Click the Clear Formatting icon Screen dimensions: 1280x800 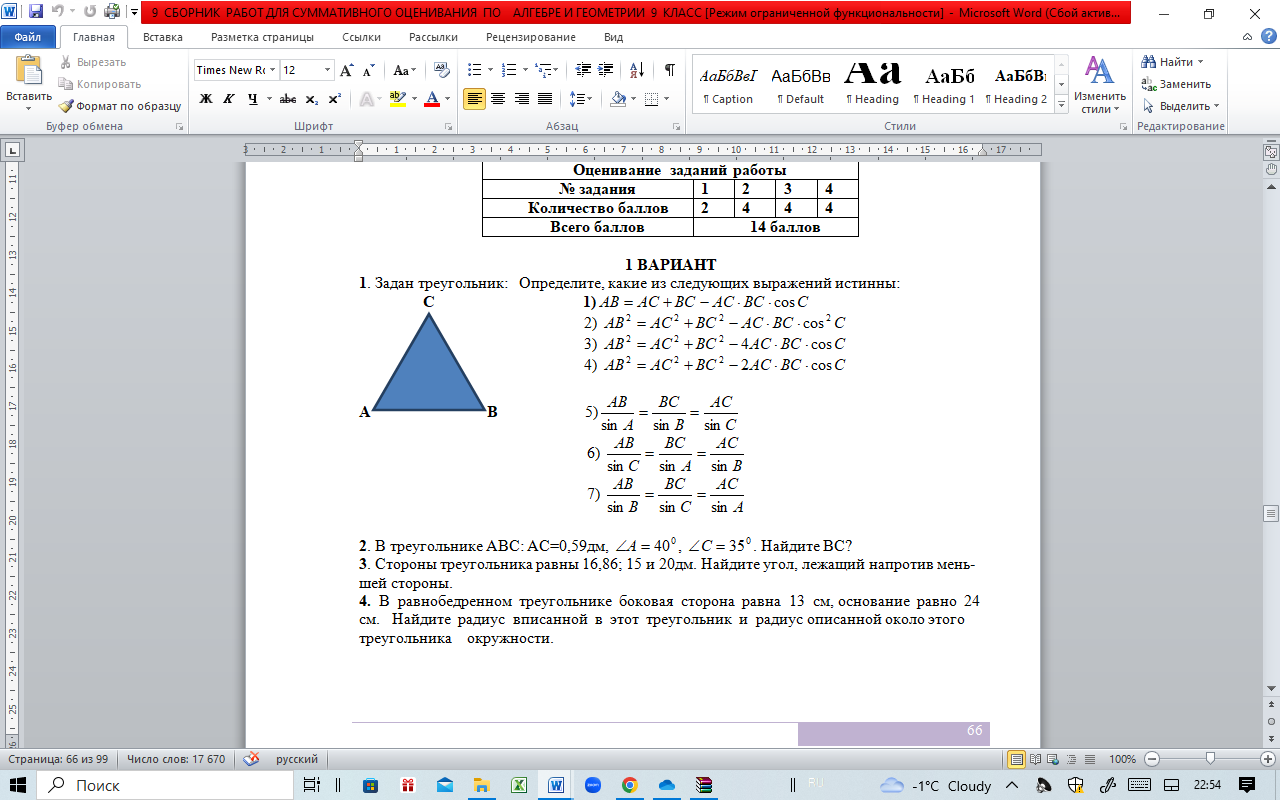441,70
